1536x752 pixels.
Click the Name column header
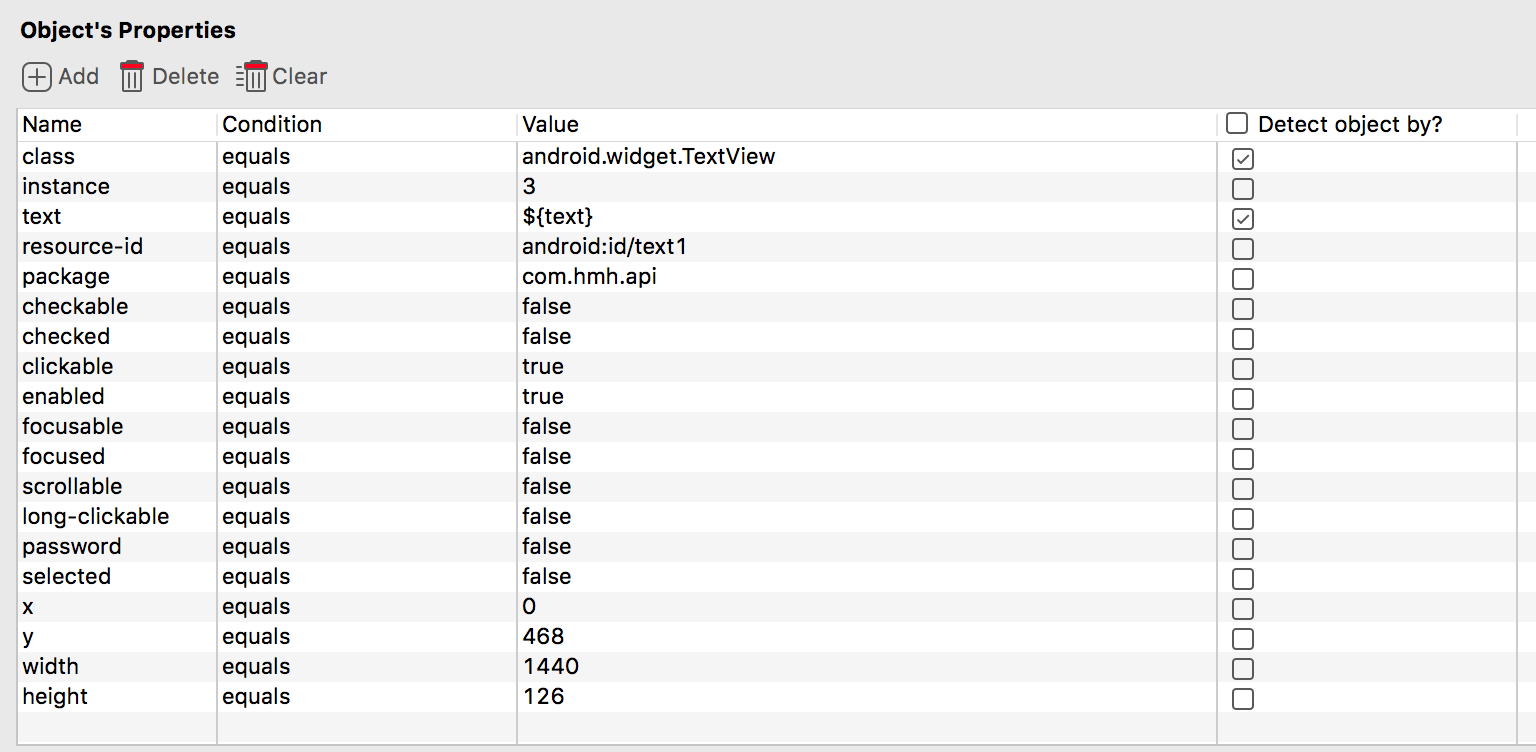52,125
